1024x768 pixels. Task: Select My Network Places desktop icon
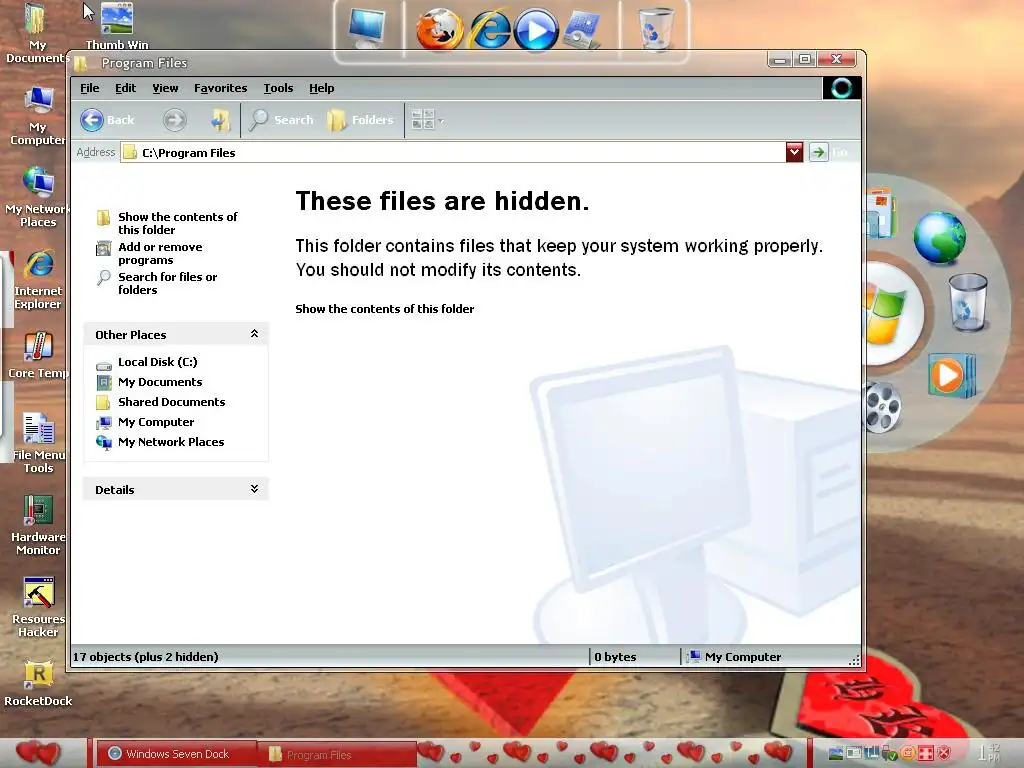click(x=37, y=197)
